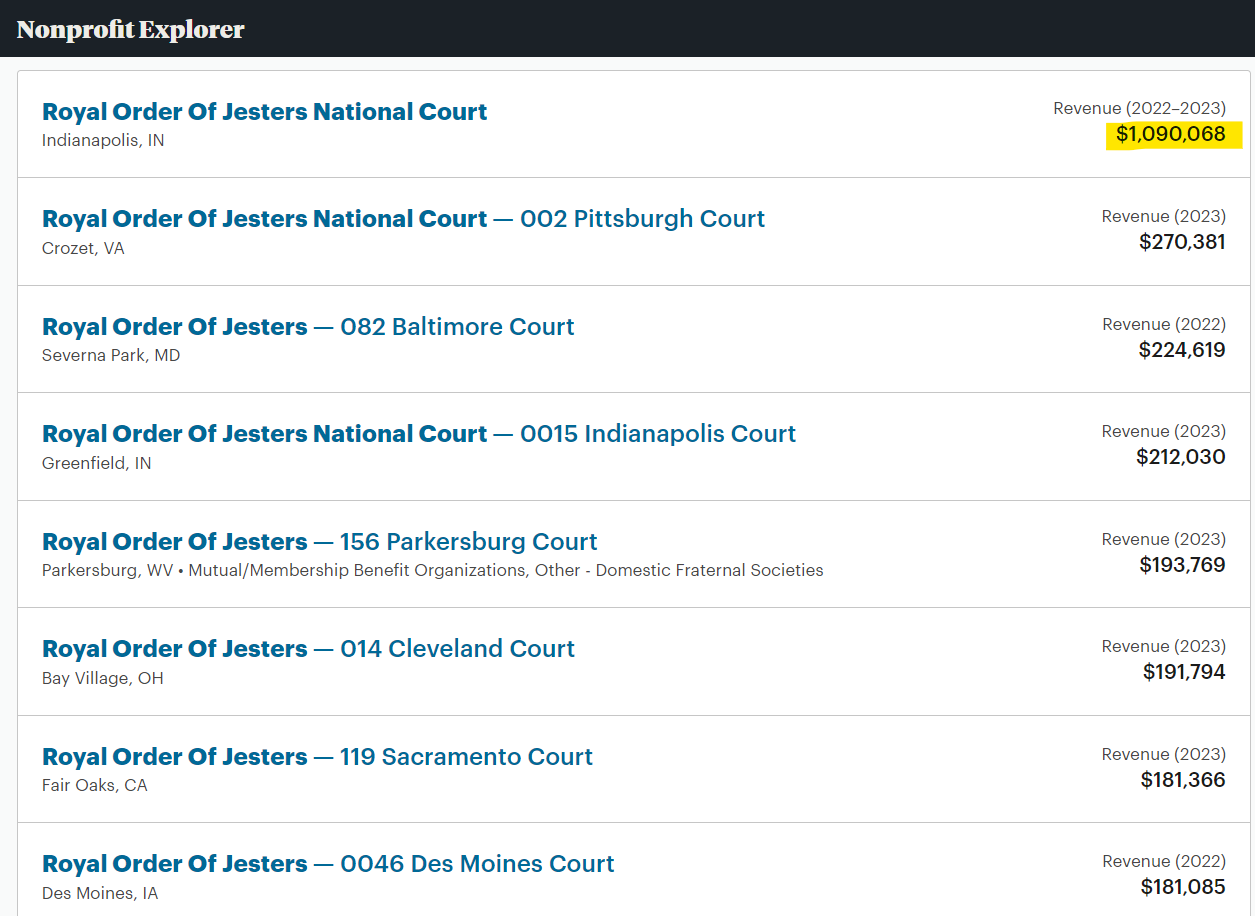Open the 119 Sacramento Court listing

click(x=317, y=757)
